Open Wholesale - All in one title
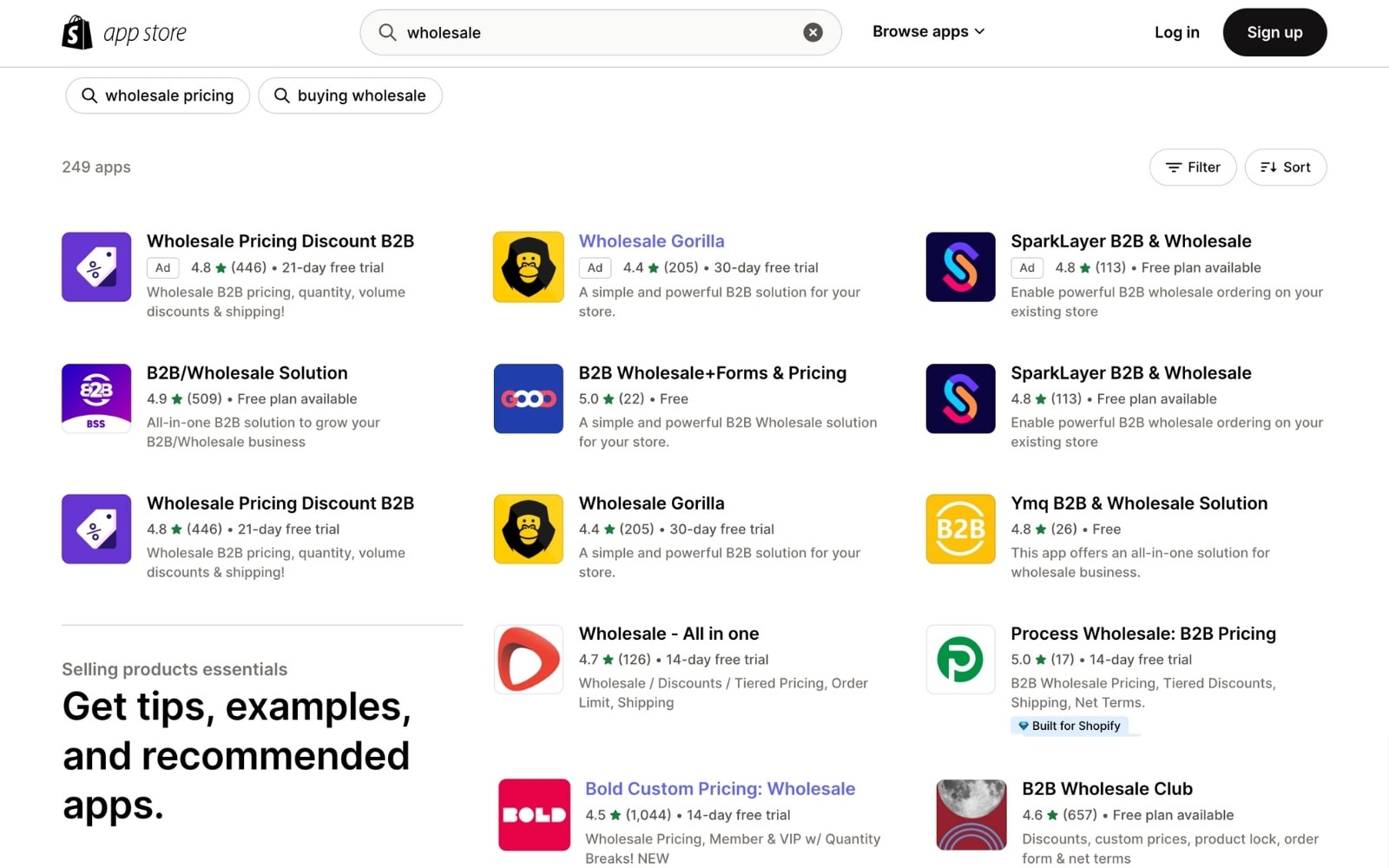 tap(668, 634)
